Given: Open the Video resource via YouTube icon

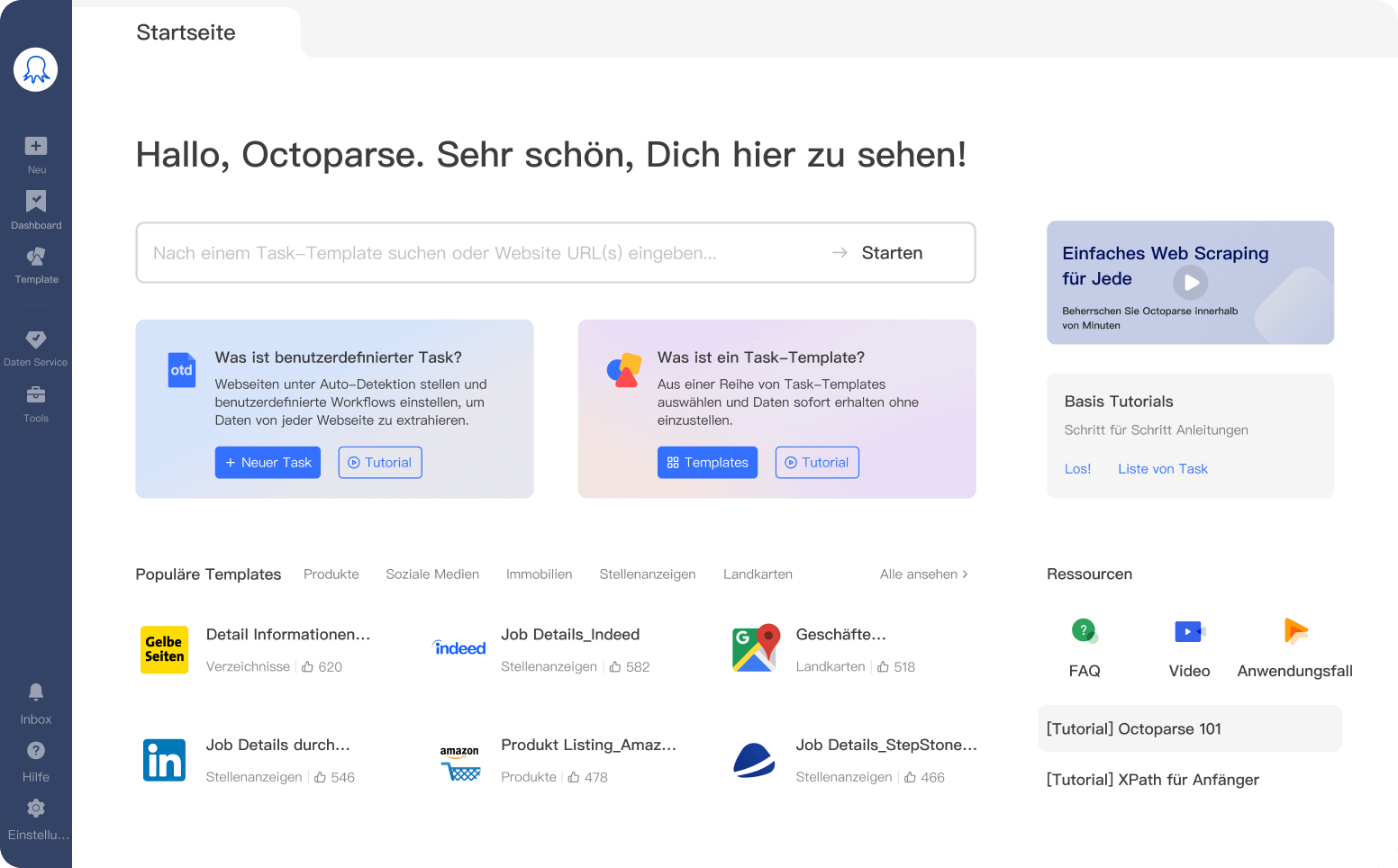Looking at the screenshot, I should click(x=1189, y=630).
